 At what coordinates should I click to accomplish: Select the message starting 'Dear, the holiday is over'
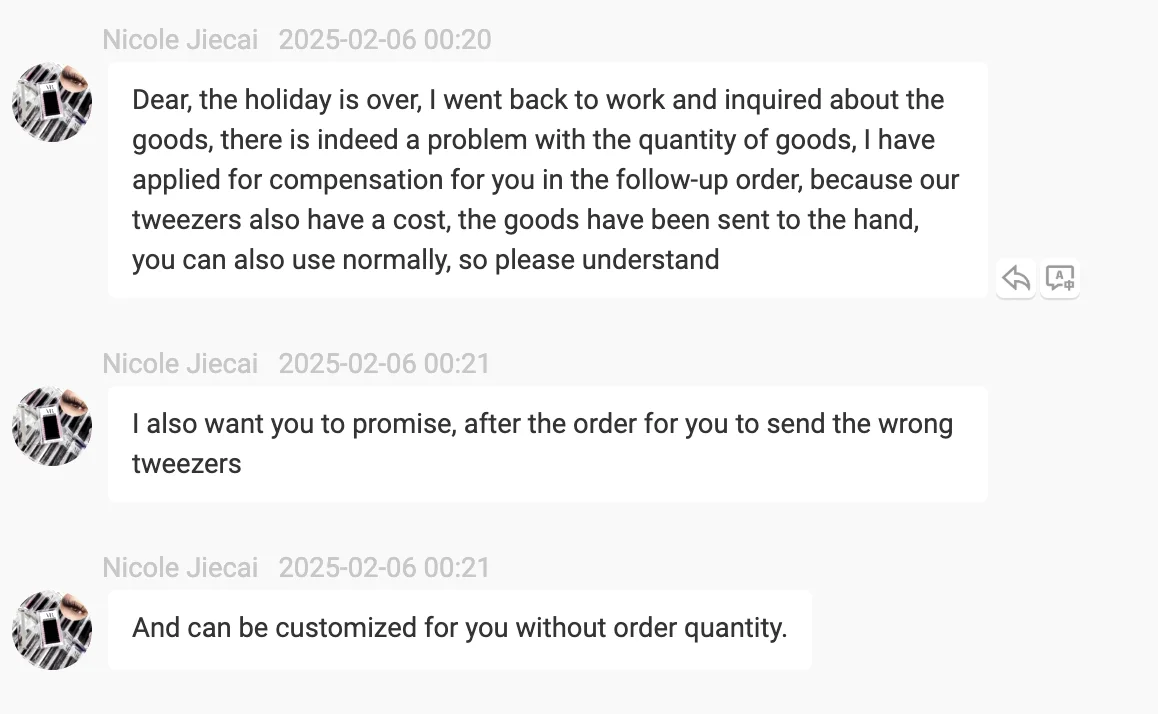(x=547, y=180)
